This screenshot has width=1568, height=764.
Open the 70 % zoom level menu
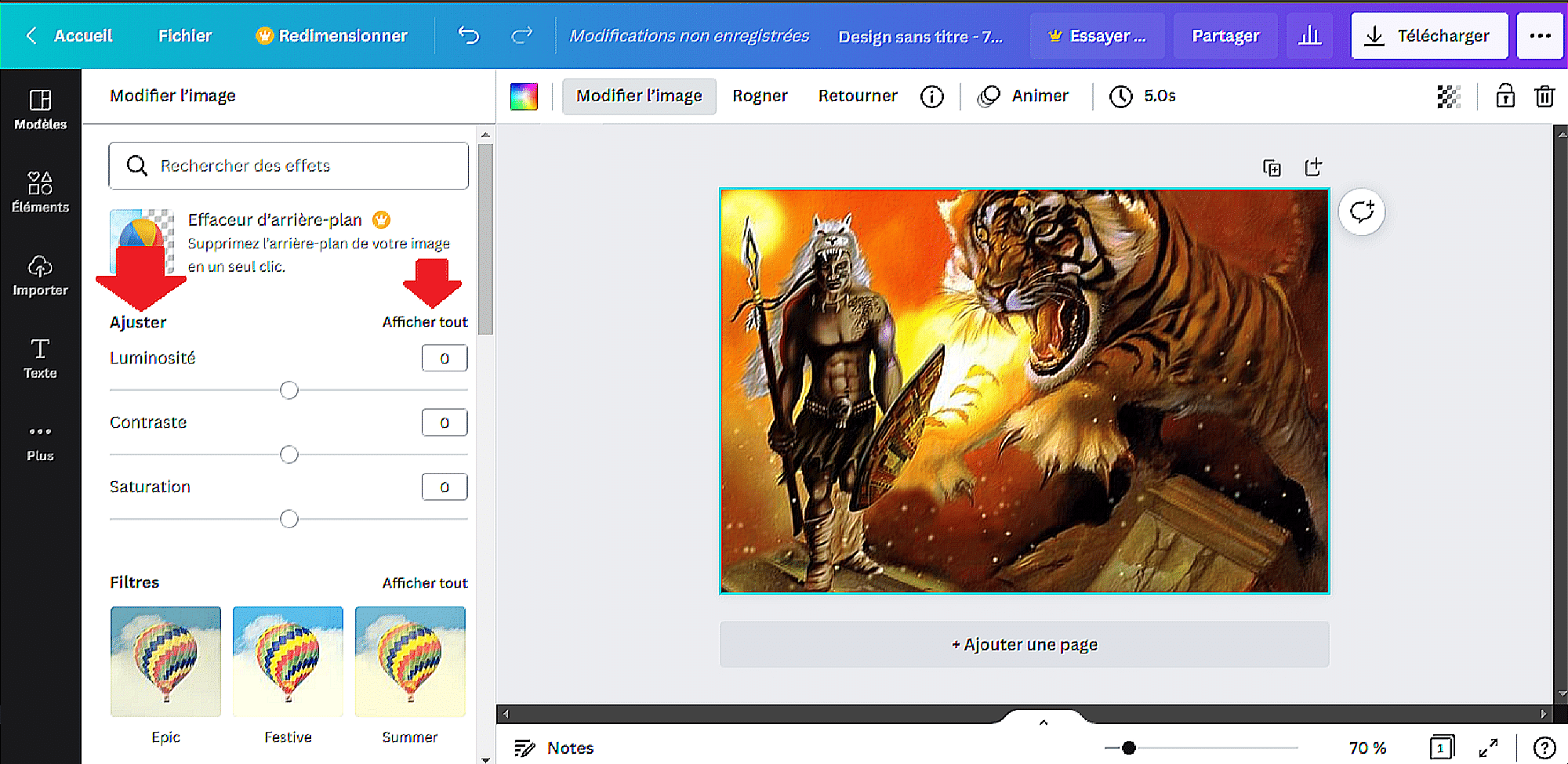(x=1368, y=748)
